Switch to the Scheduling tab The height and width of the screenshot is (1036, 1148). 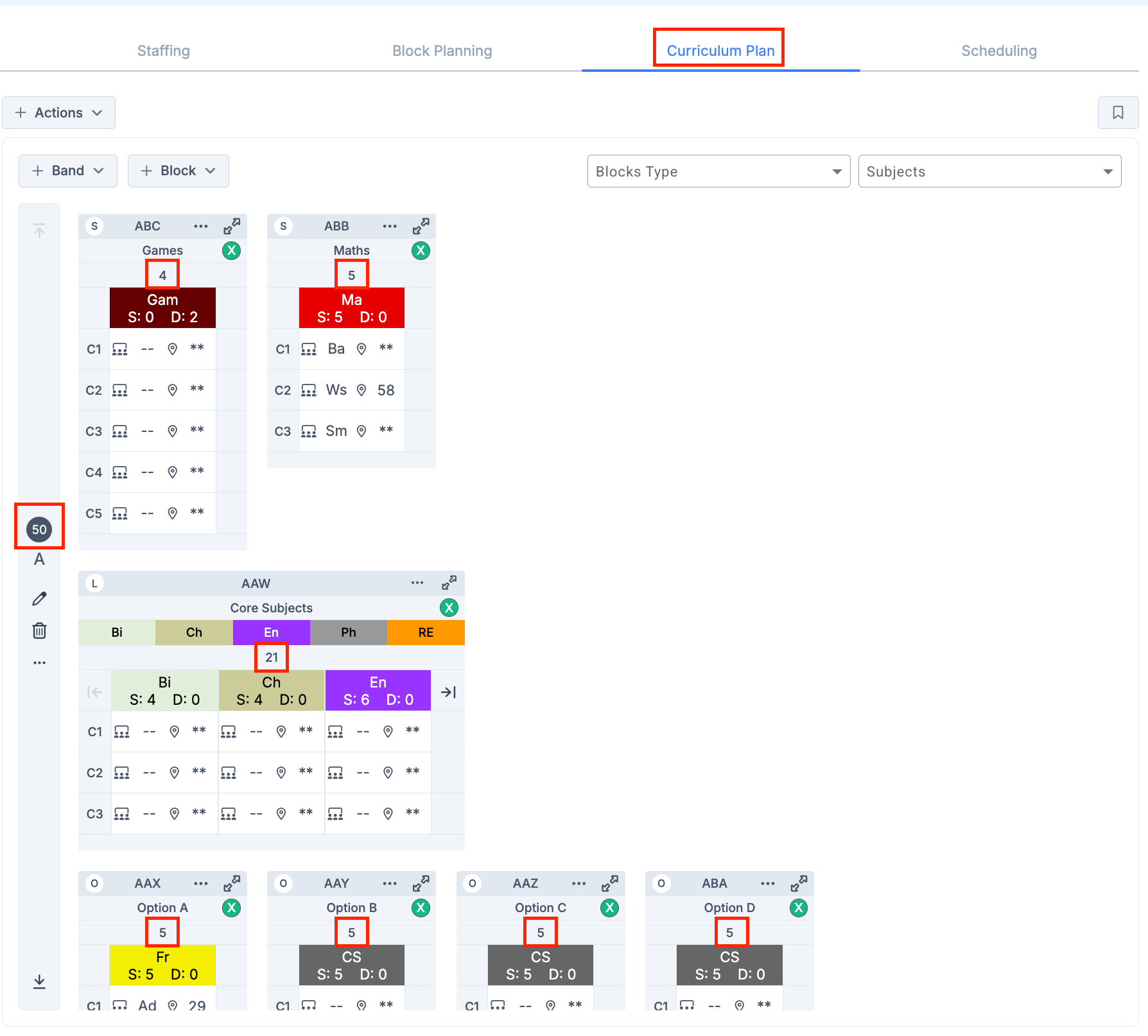[x=998, y=51]
